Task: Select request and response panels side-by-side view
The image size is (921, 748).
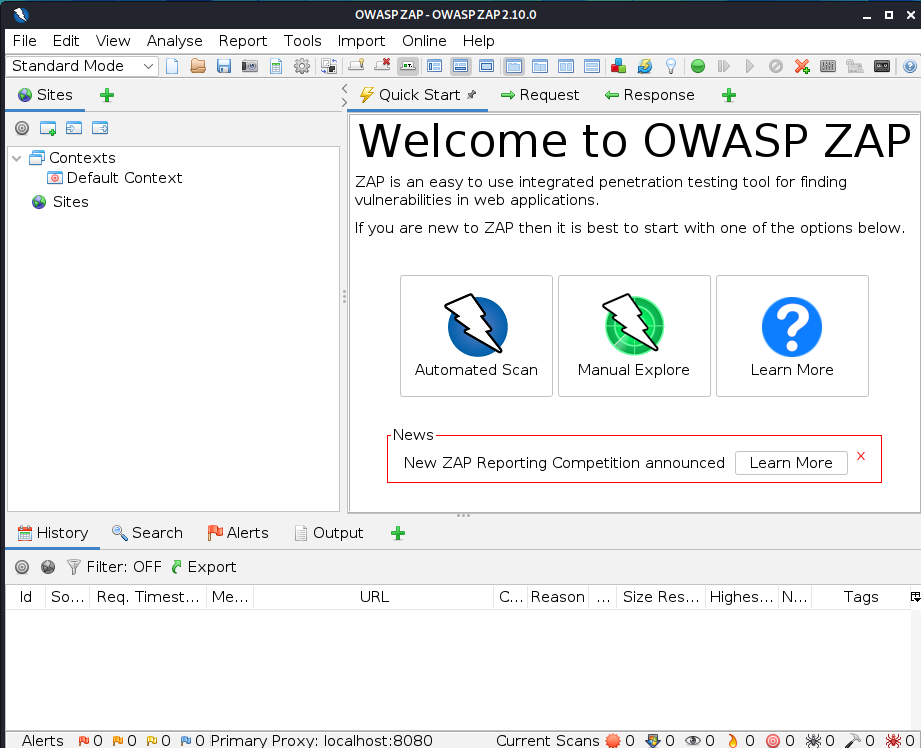Action: pyautogui.click(x=566, y=66)
